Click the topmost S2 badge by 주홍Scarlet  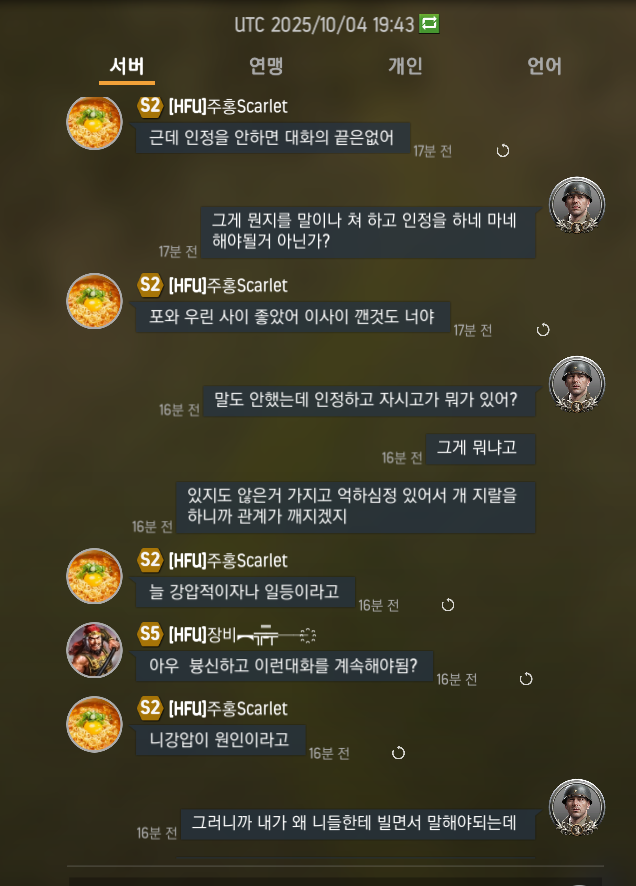[150, 106]
